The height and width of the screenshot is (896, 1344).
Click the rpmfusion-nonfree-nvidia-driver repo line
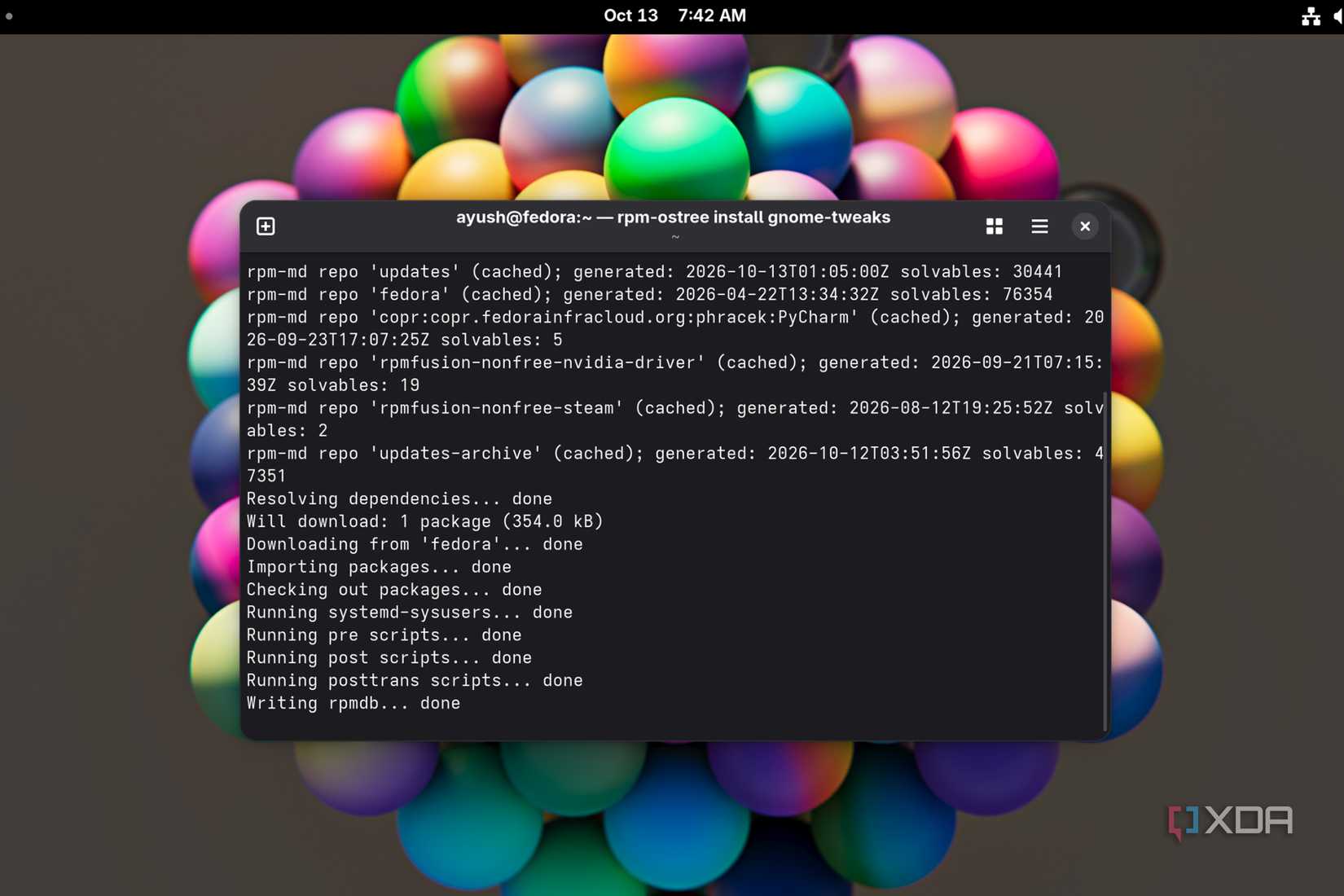675,374
